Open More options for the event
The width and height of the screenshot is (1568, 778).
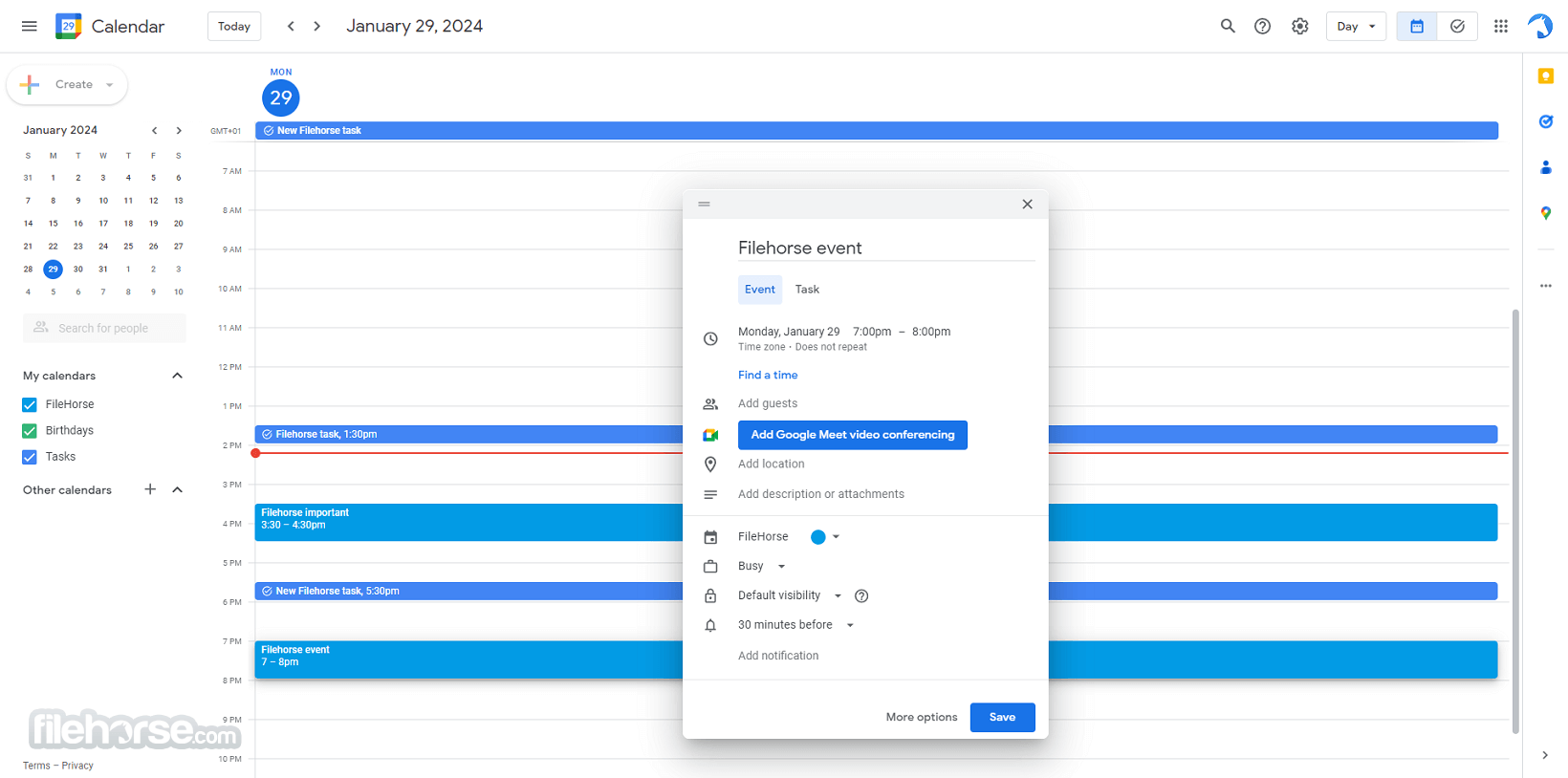click(x=922, y=717)
